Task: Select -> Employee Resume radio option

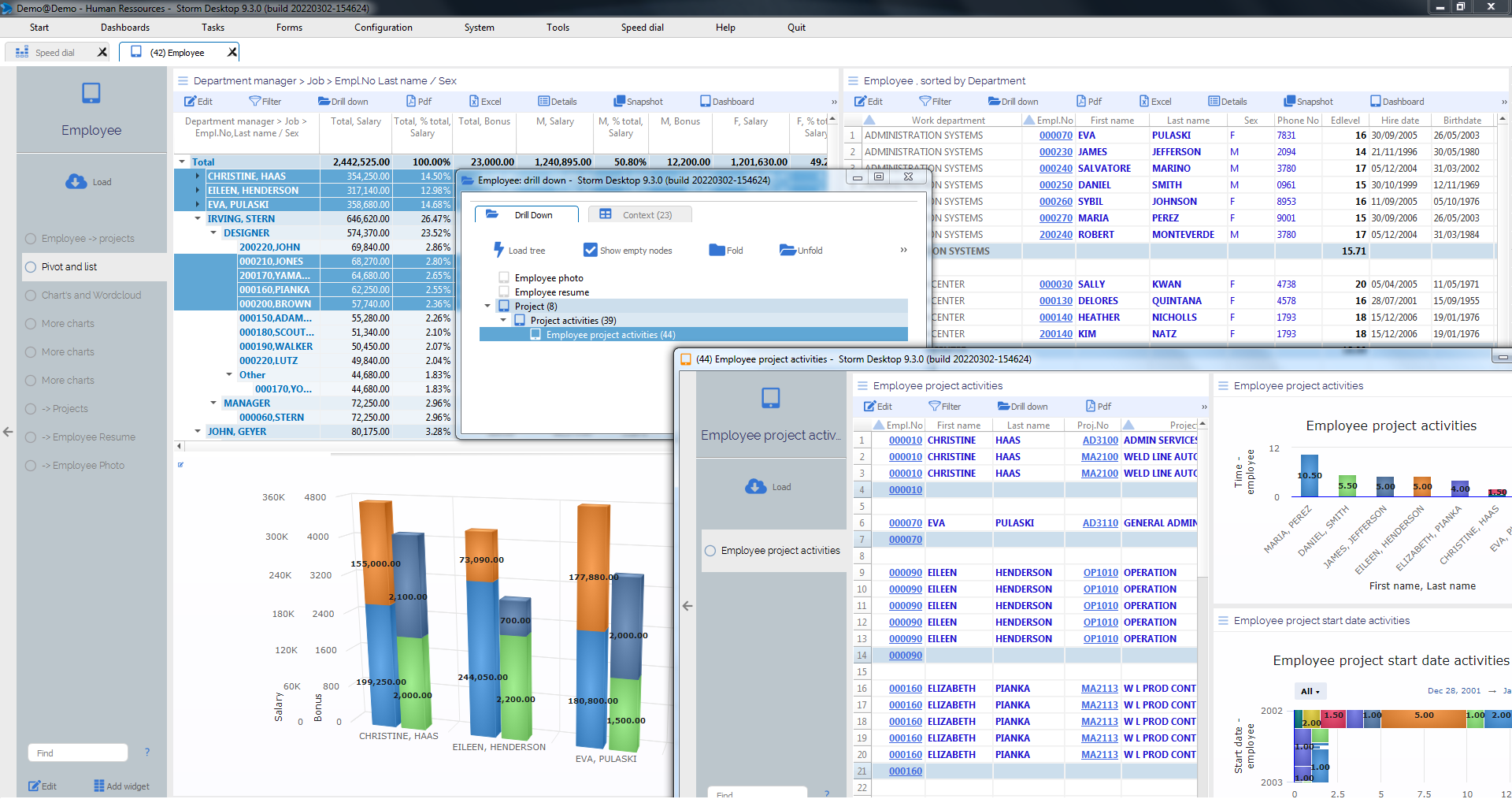Action: click(x=31, y=437)
